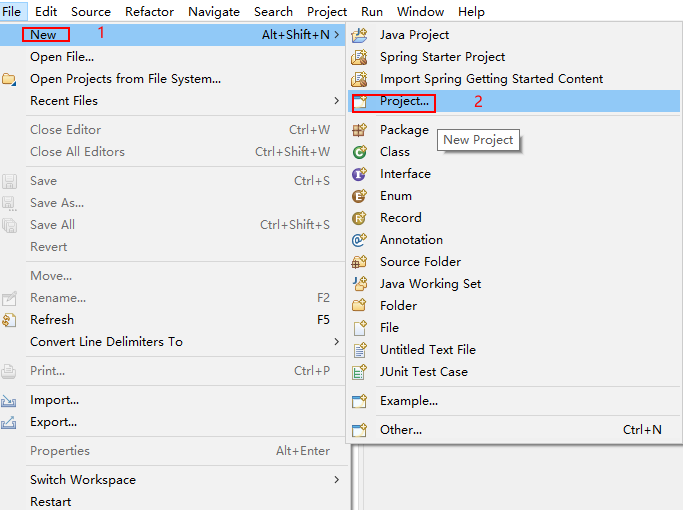This screenshot has height=510, width=683.
Task: Click the Export icon in File menu
Action: pos(9,422)
